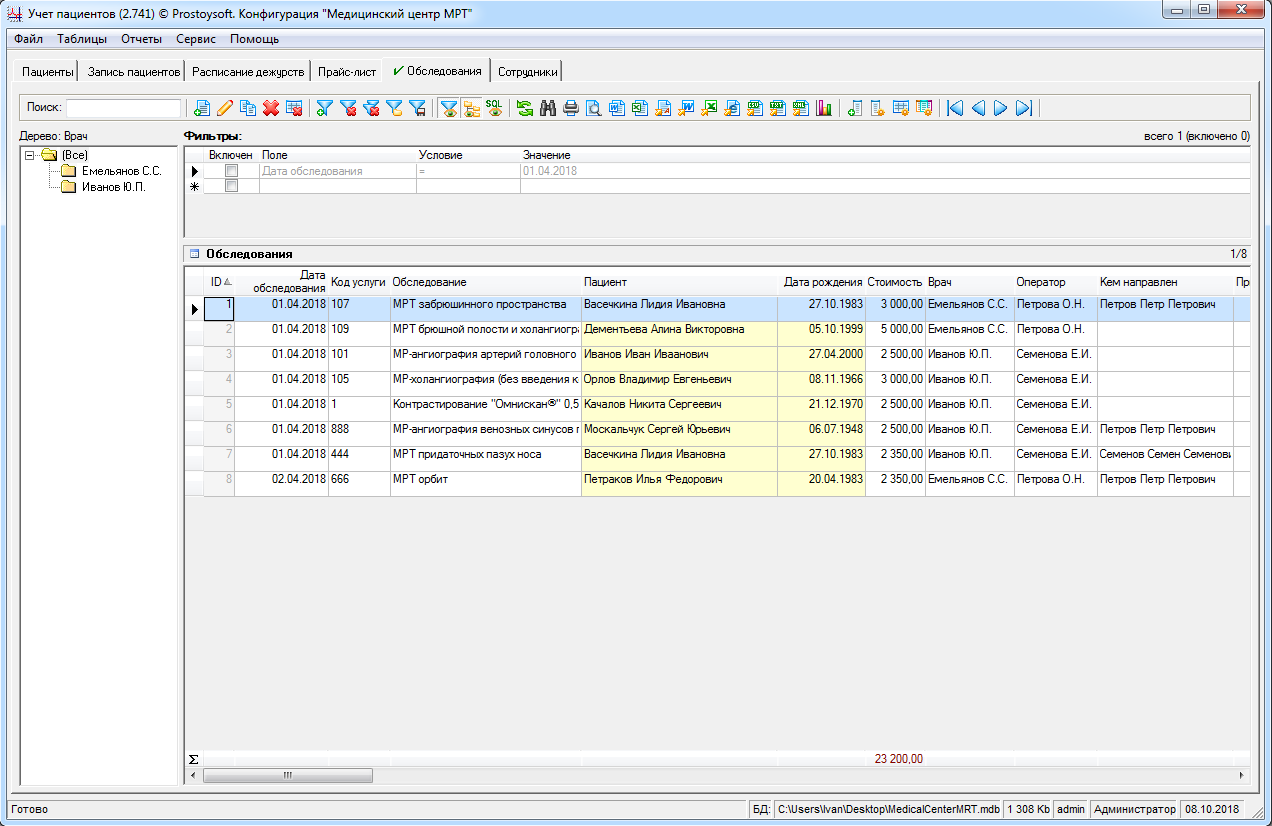Open the Отчеты menu
The width and height of the screenshot is (1272, 826).
142,39
